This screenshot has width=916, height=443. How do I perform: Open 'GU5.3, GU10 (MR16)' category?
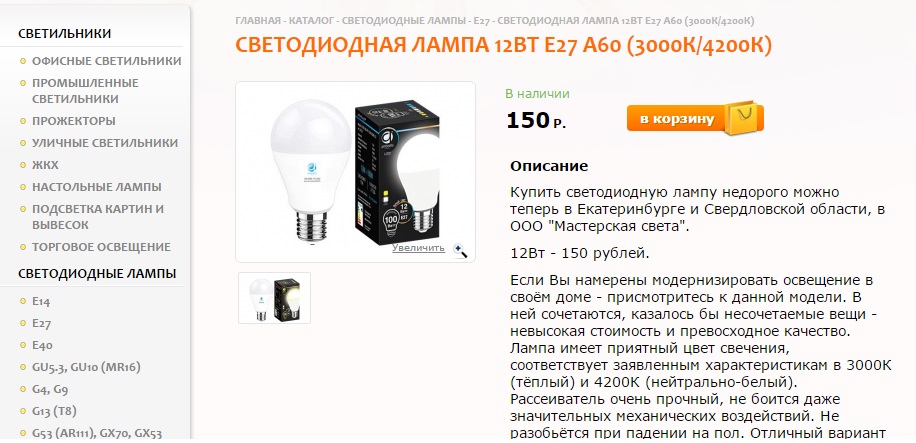pos(86,368)
